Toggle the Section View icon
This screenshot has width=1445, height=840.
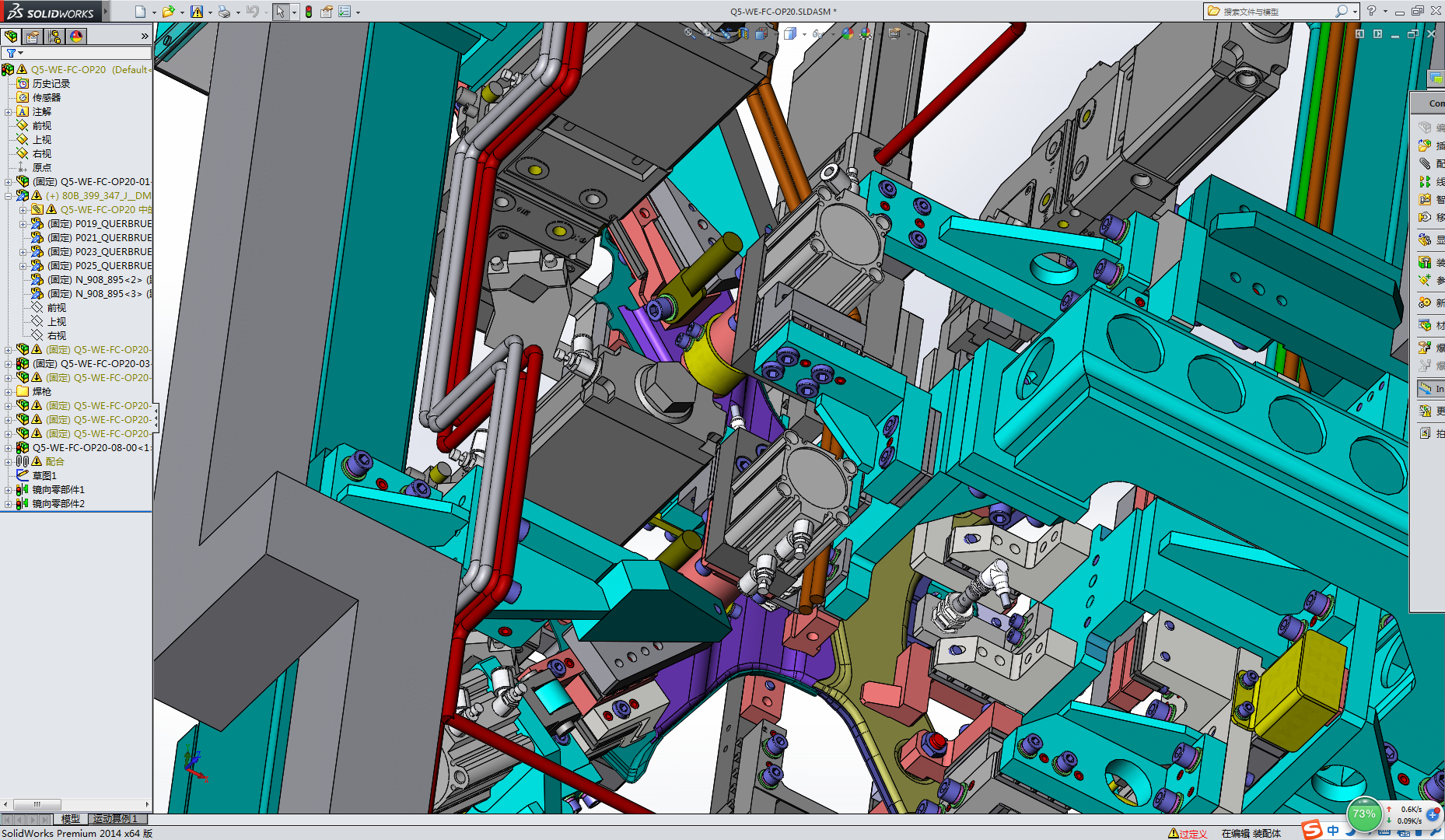743,33
